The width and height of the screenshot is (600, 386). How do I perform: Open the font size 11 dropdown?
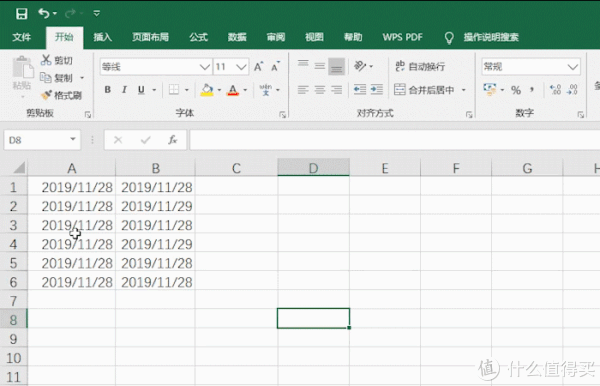coord(241,67)
